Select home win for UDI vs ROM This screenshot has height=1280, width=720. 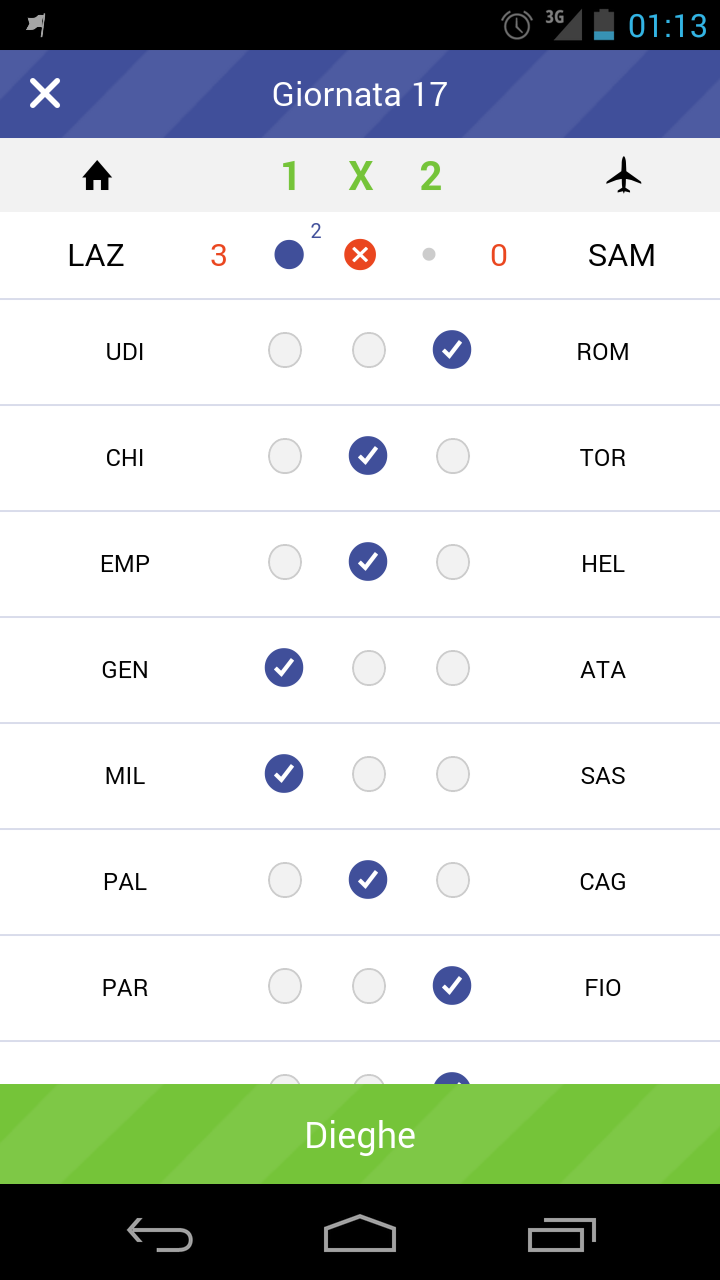285,350
